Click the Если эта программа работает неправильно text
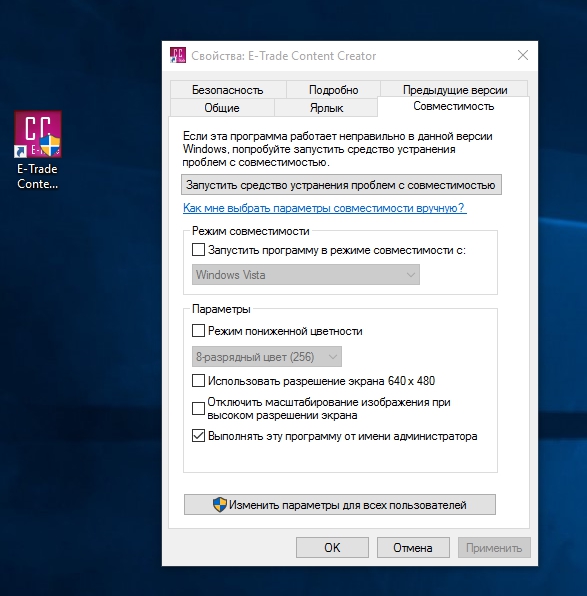587x596 pixels. click(x=338, y=149)
